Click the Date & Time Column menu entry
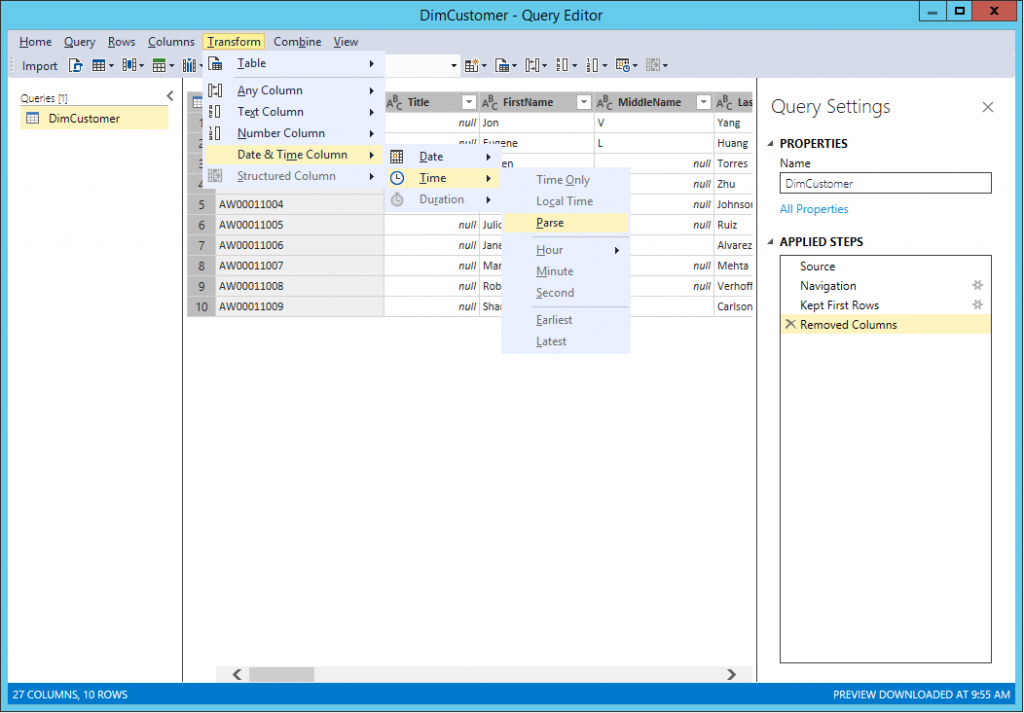This screenshot has height=713, width=1024. coord(294,155)
